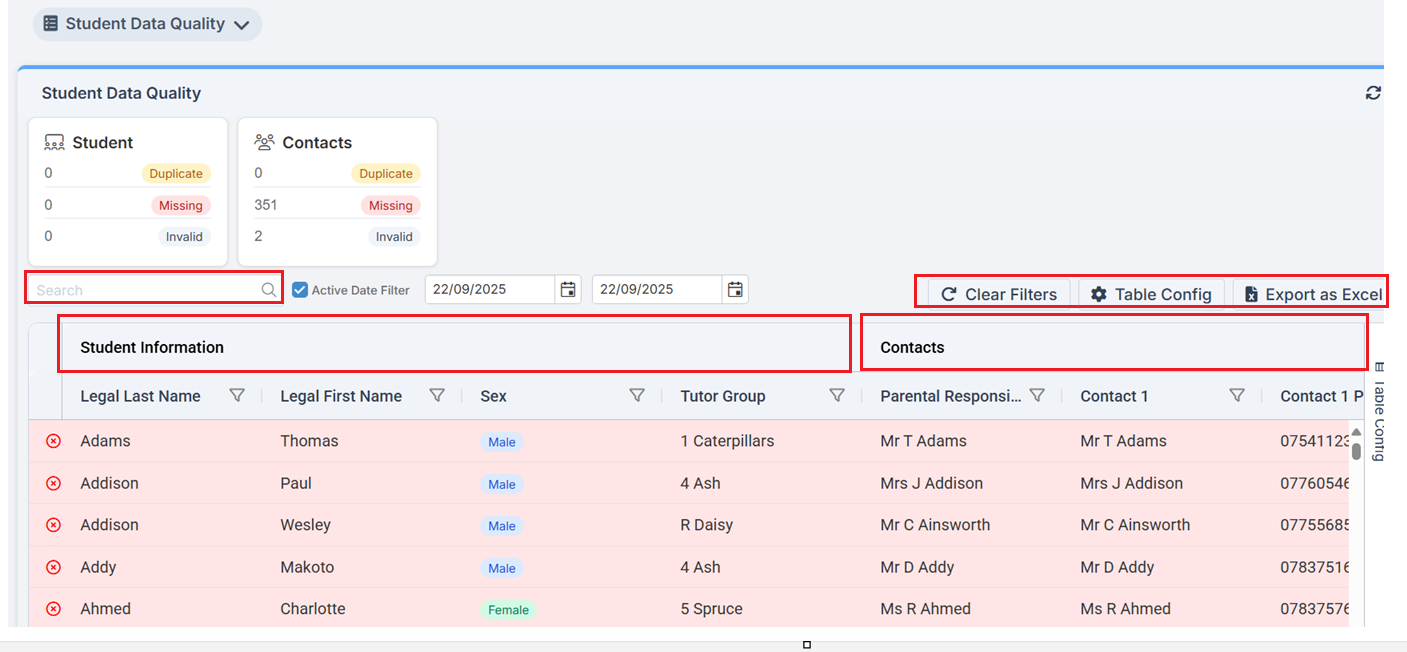Open the Parental Responsibility column filter
This screenshot has width=1407, height=652.
pyautogui.click(x=1038, y=395)
